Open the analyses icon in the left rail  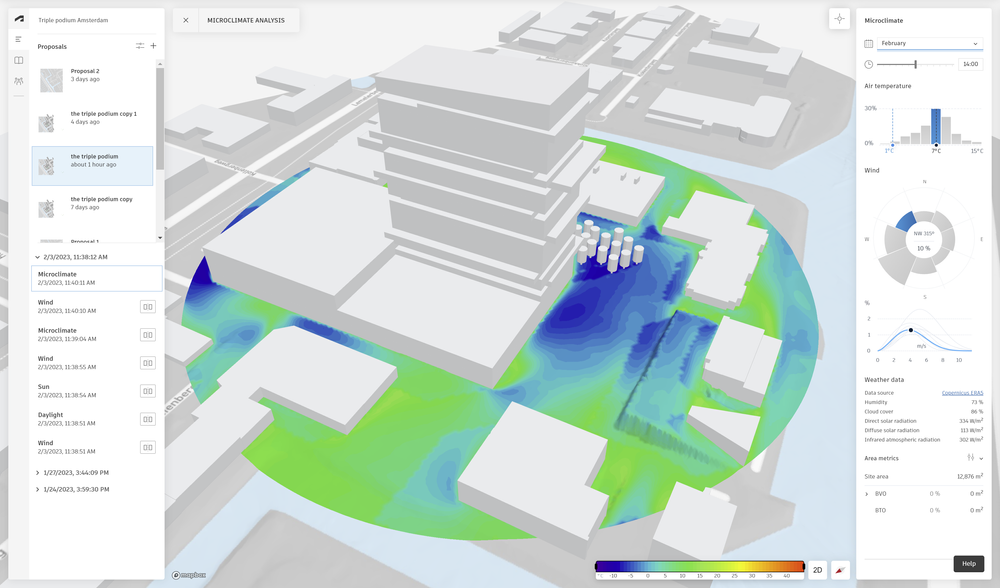coord(18,81)
